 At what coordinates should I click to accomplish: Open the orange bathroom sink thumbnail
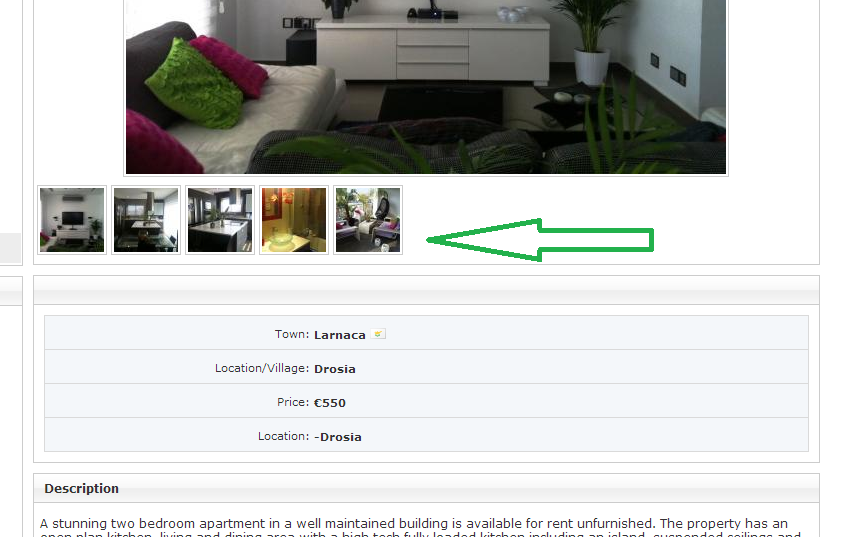293,220
